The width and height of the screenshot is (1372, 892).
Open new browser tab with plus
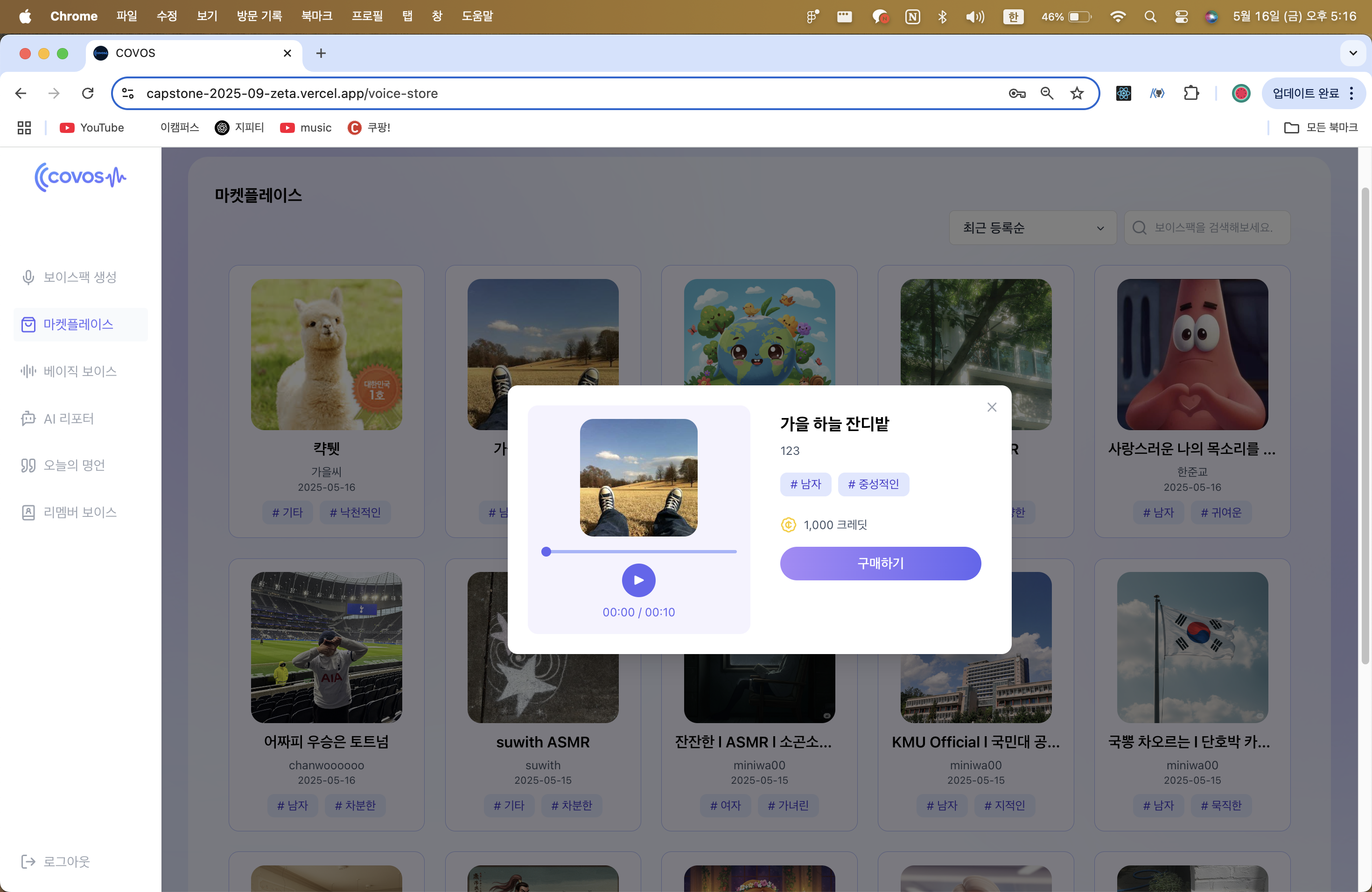tap(321, 53)
